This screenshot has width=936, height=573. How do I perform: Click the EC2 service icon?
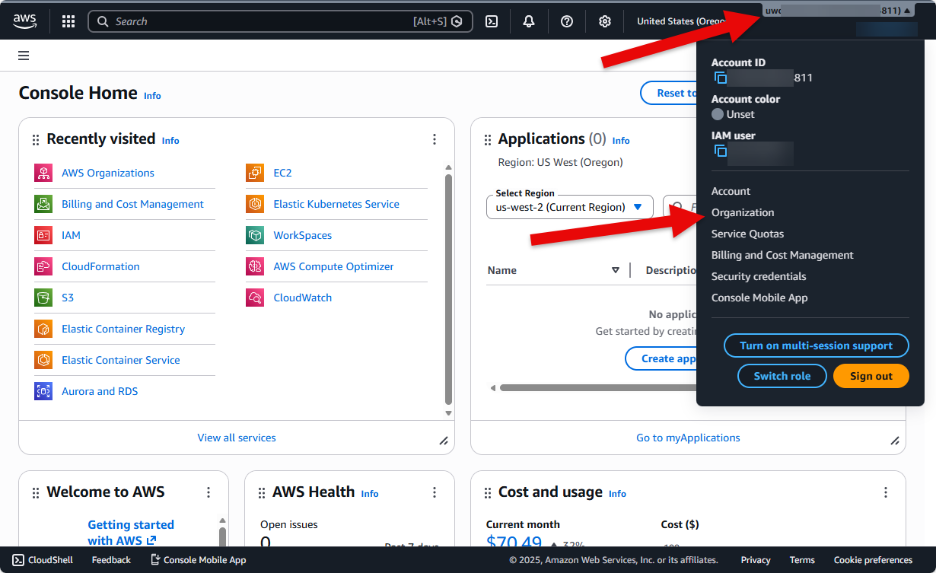click(255, 173)
